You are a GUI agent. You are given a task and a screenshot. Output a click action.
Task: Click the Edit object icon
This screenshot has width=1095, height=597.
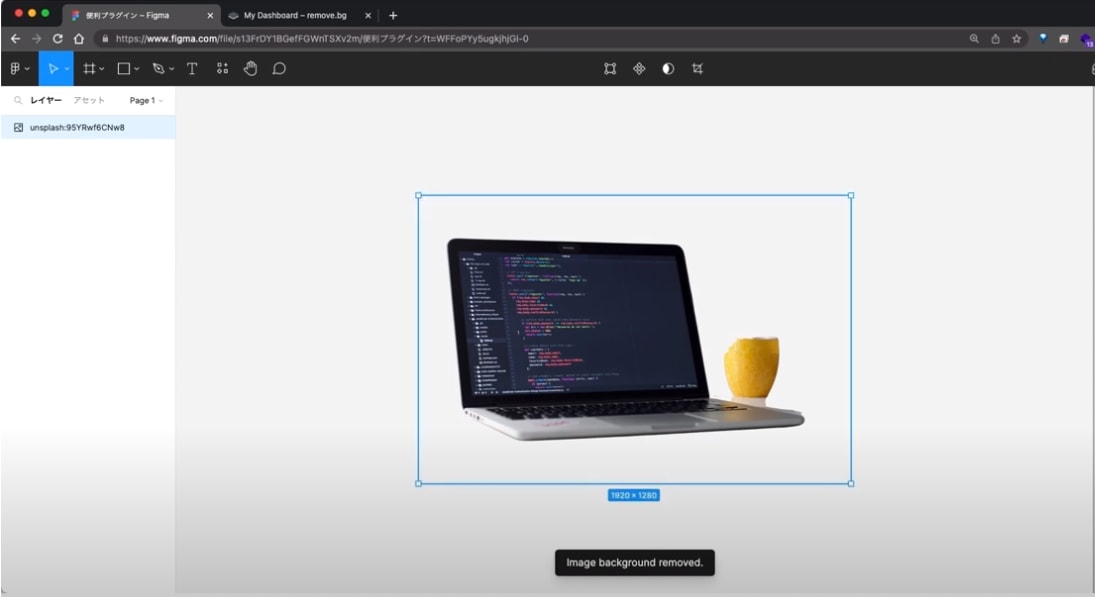coord(610,68)
